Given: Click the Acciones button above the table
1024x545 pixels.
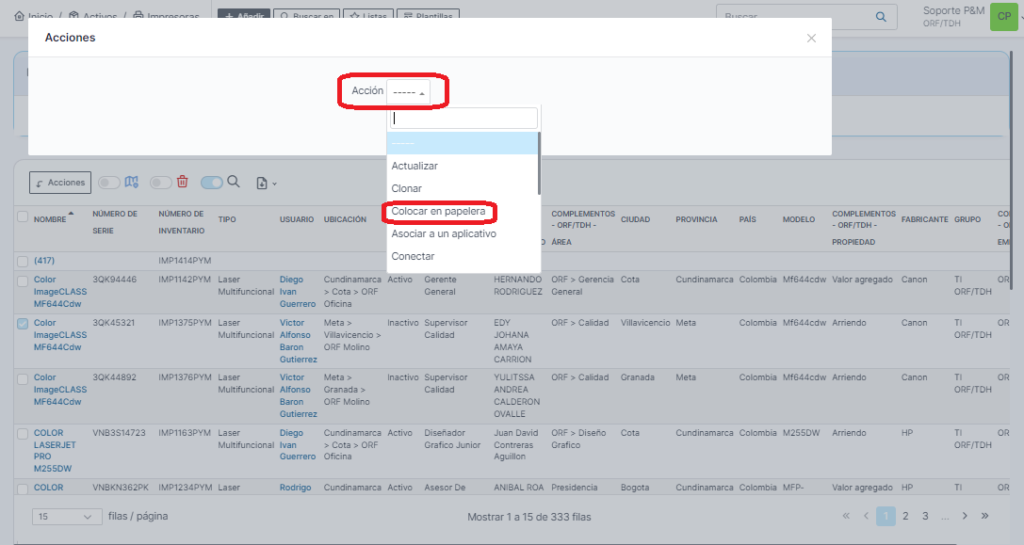Looking at the screenshot, I should (60, 183).
